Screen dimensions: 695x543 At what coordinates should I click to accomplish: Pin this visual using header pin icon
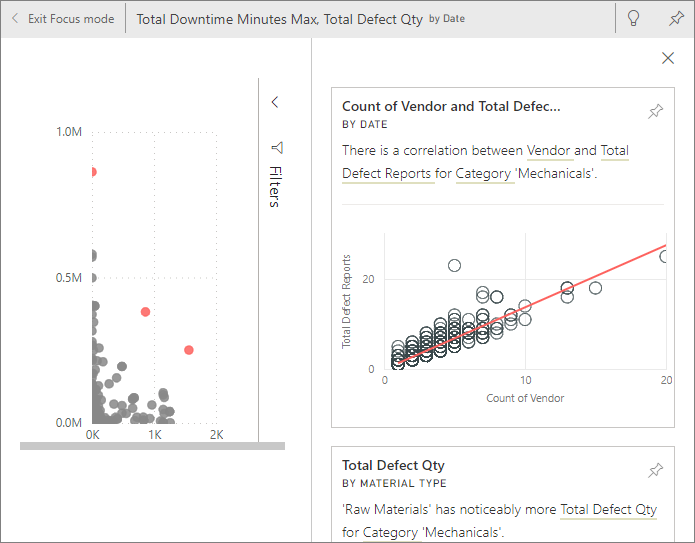[x=676, y=19]
